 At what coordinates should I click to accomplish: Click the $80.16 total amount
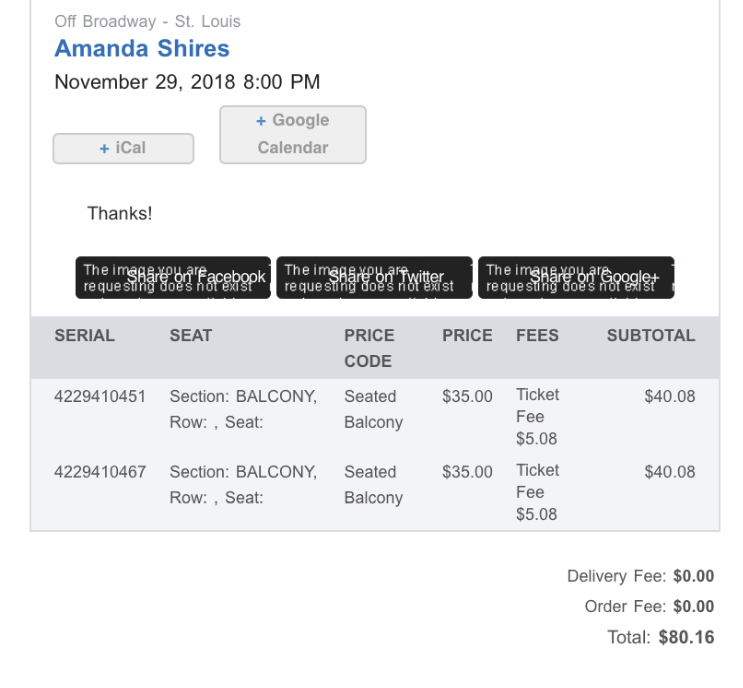[686, 638]
